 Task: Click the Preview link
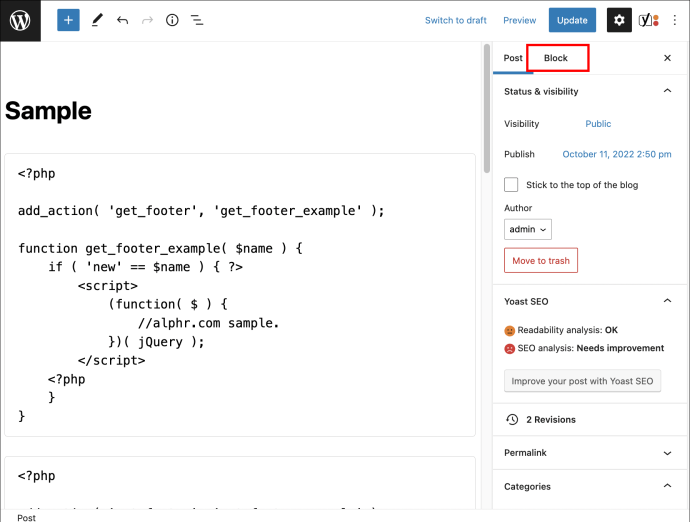520,20
